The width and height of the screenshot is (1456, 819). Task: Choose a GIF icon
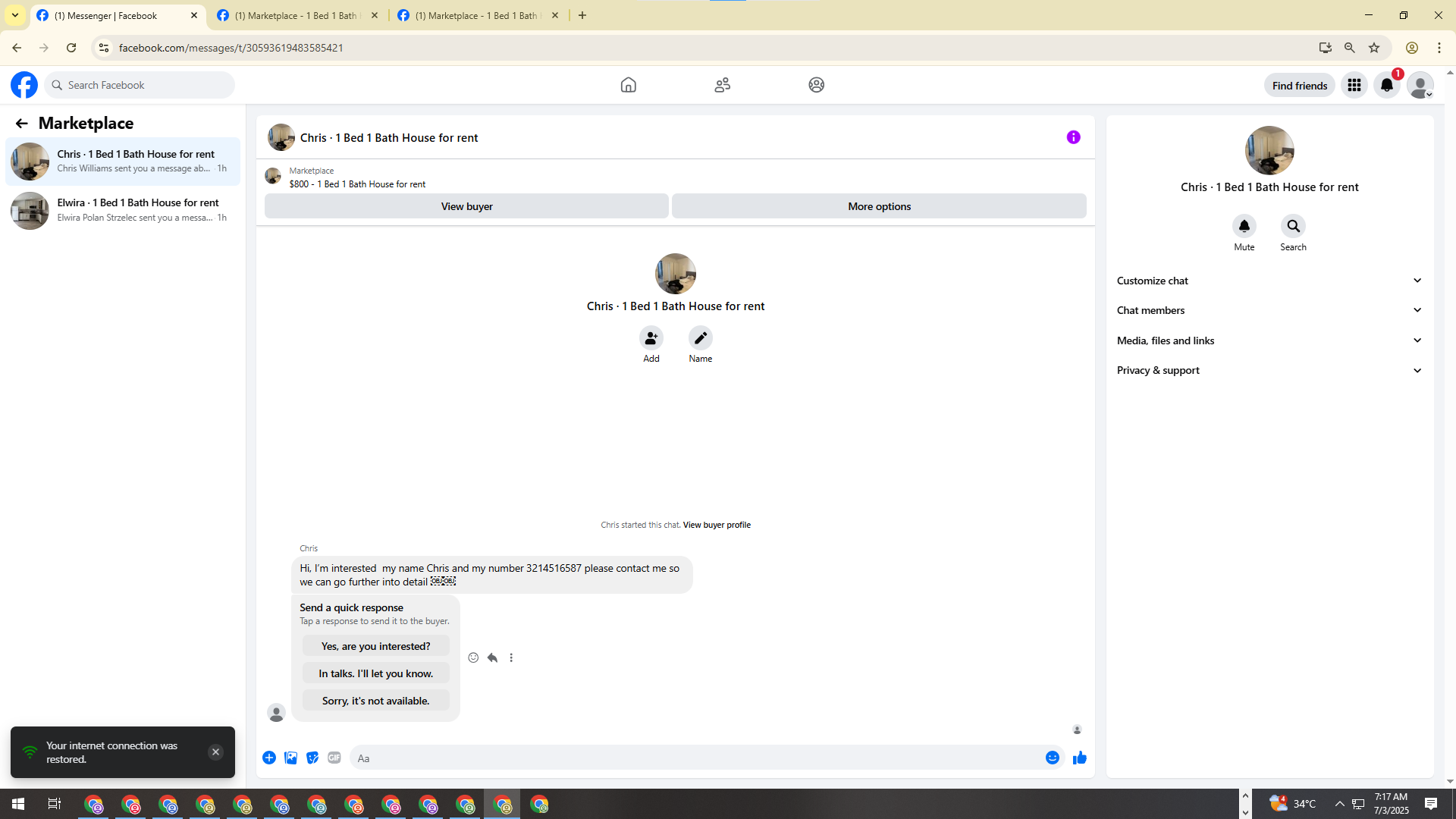click(x=334, y=758)
